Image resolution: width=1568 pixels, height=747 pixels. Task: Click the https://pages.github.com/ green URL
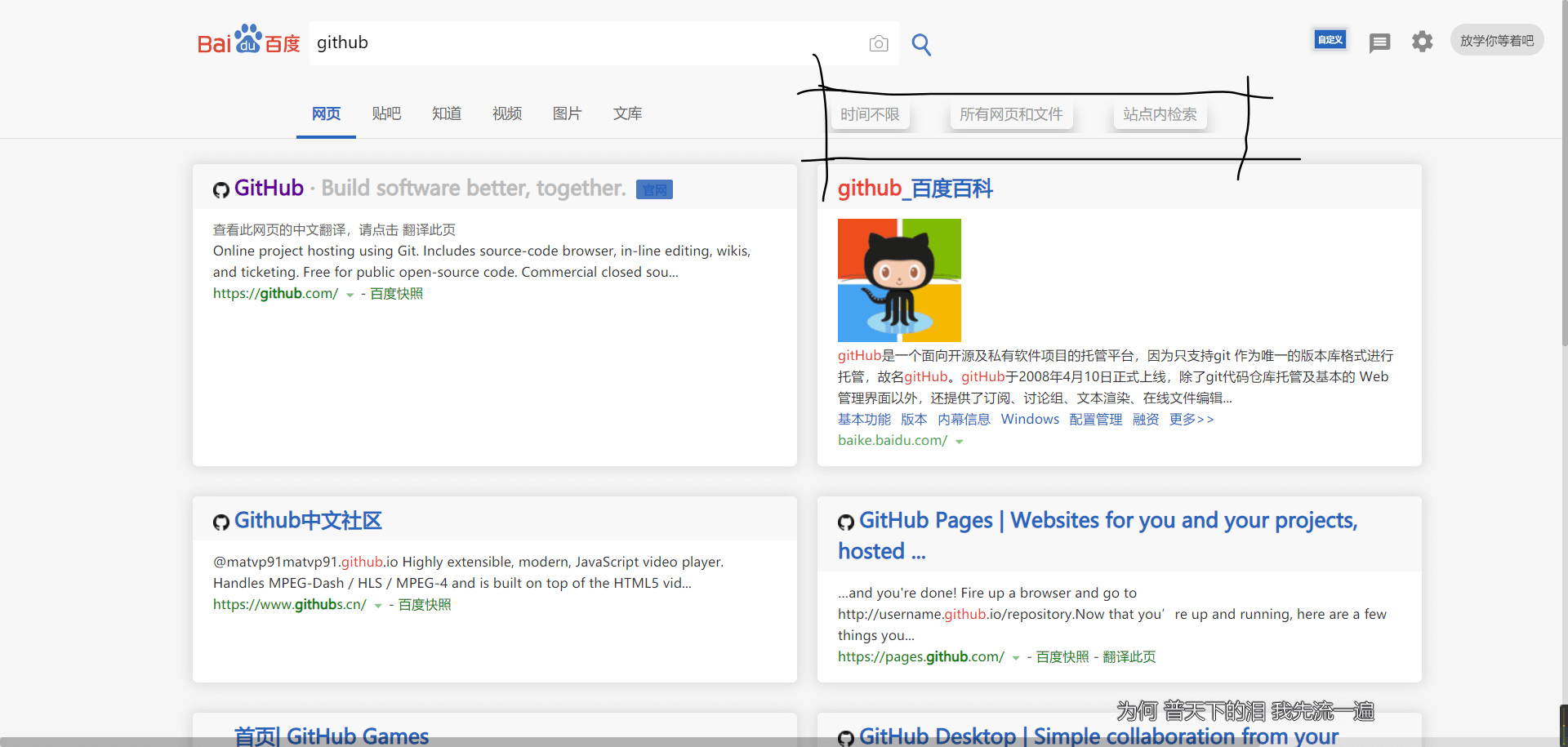click(x=921, y=657)
